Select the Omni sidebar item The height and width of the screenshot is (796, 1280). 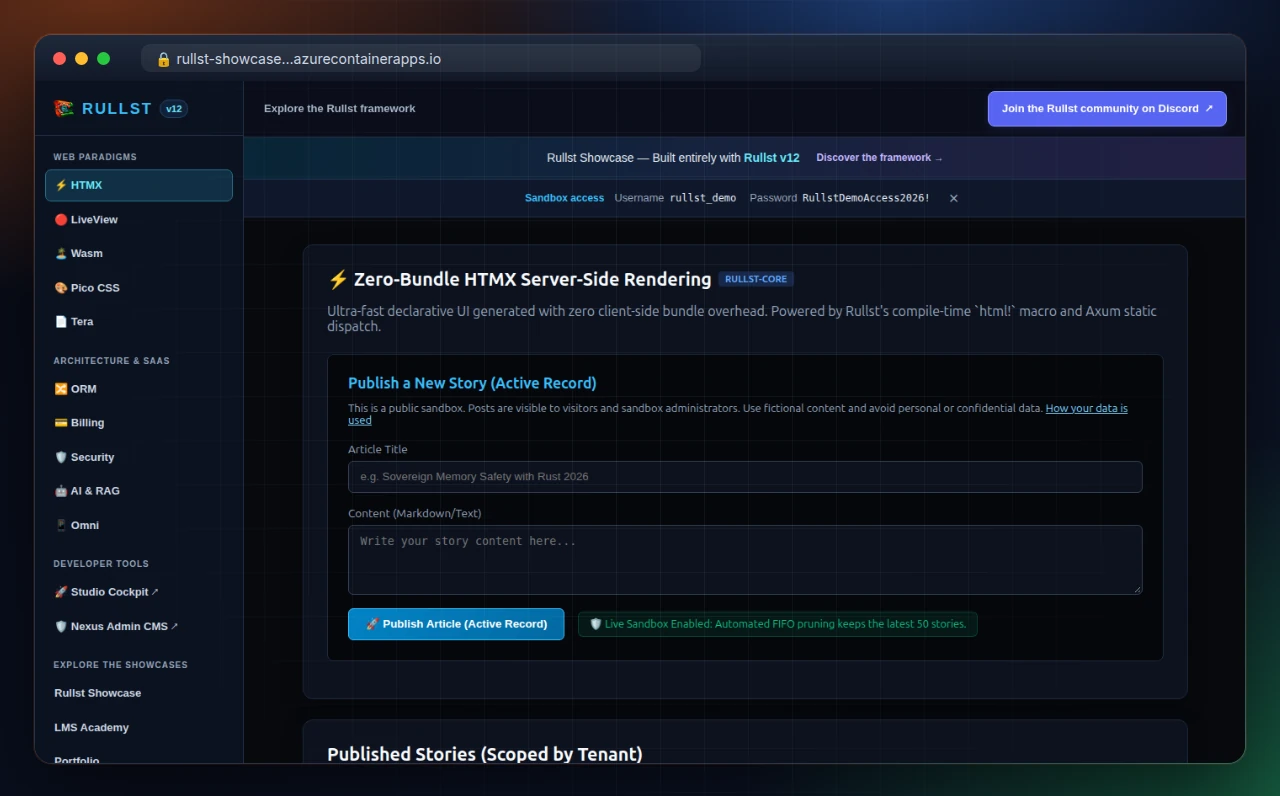139,525
